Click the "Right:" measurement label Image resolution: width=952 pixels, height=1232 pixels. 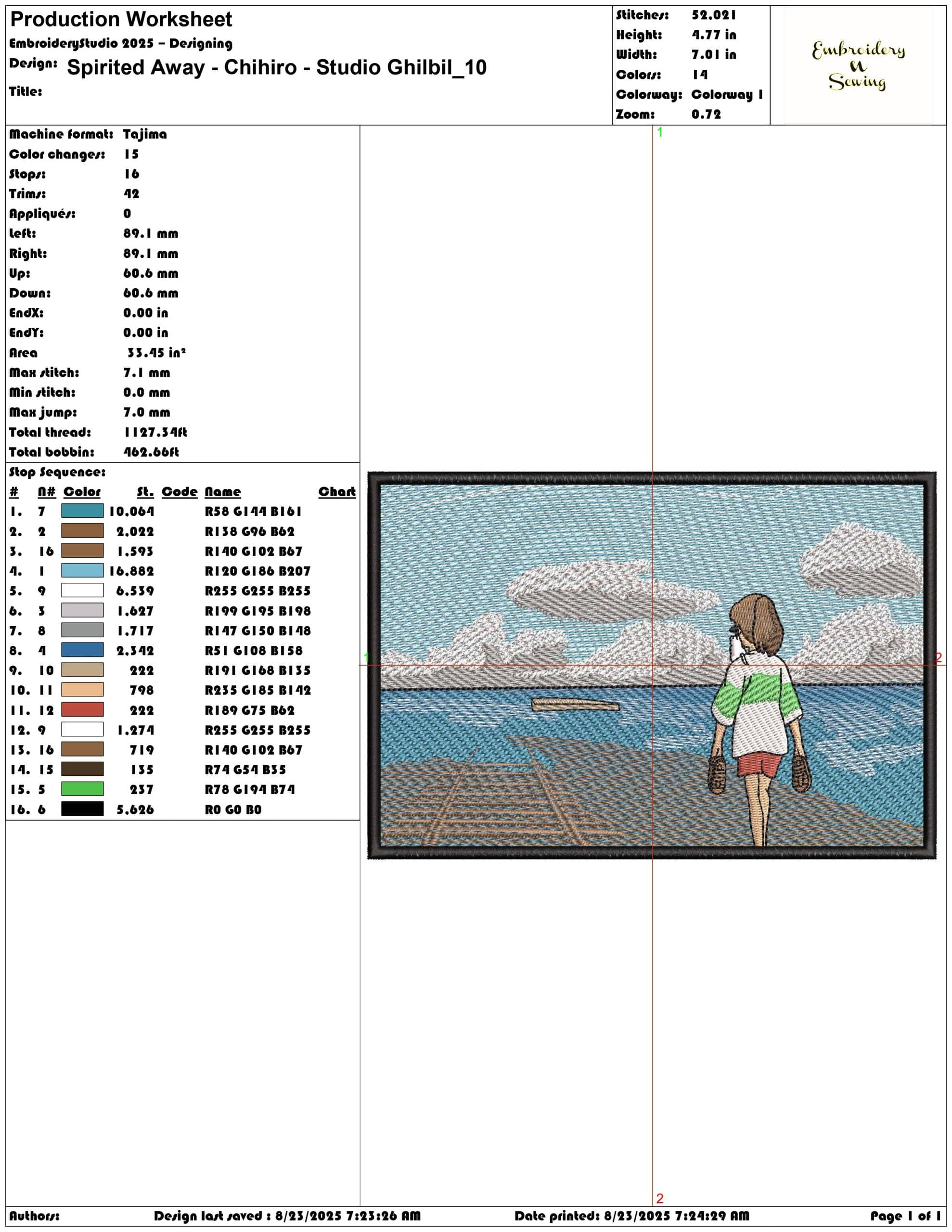click(x=28, y=253)
